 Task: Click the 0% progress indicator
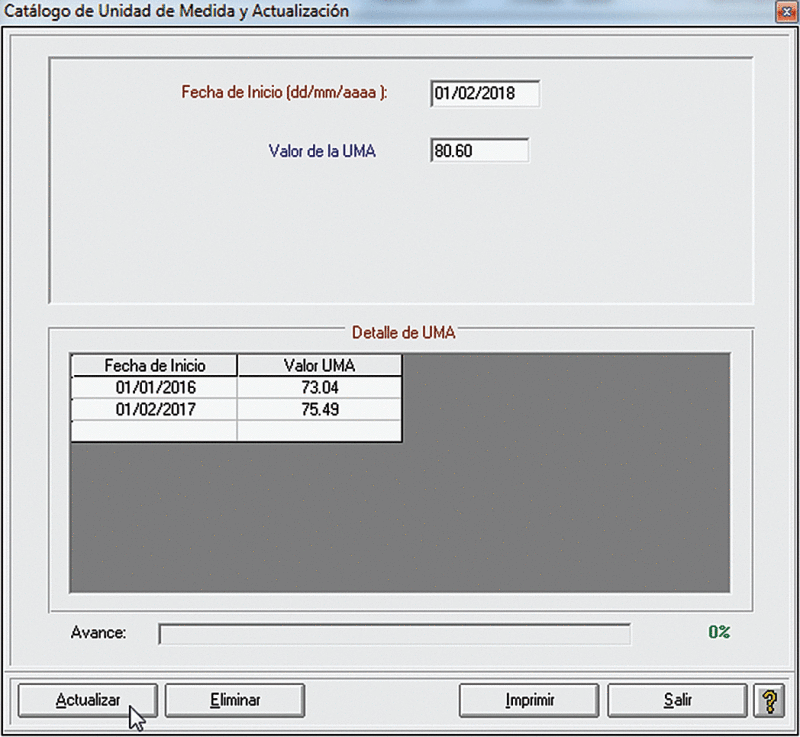pos(719,632)
